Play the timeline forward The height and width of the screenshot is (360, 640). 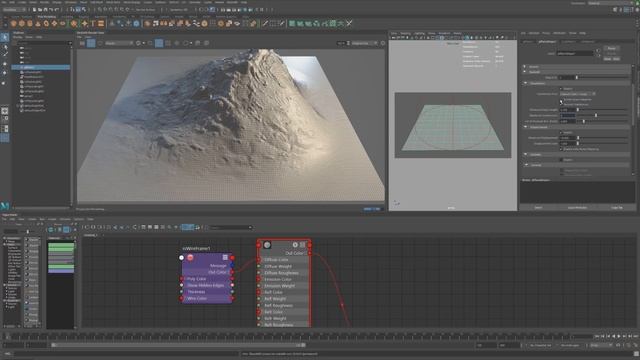pos(619,336)
